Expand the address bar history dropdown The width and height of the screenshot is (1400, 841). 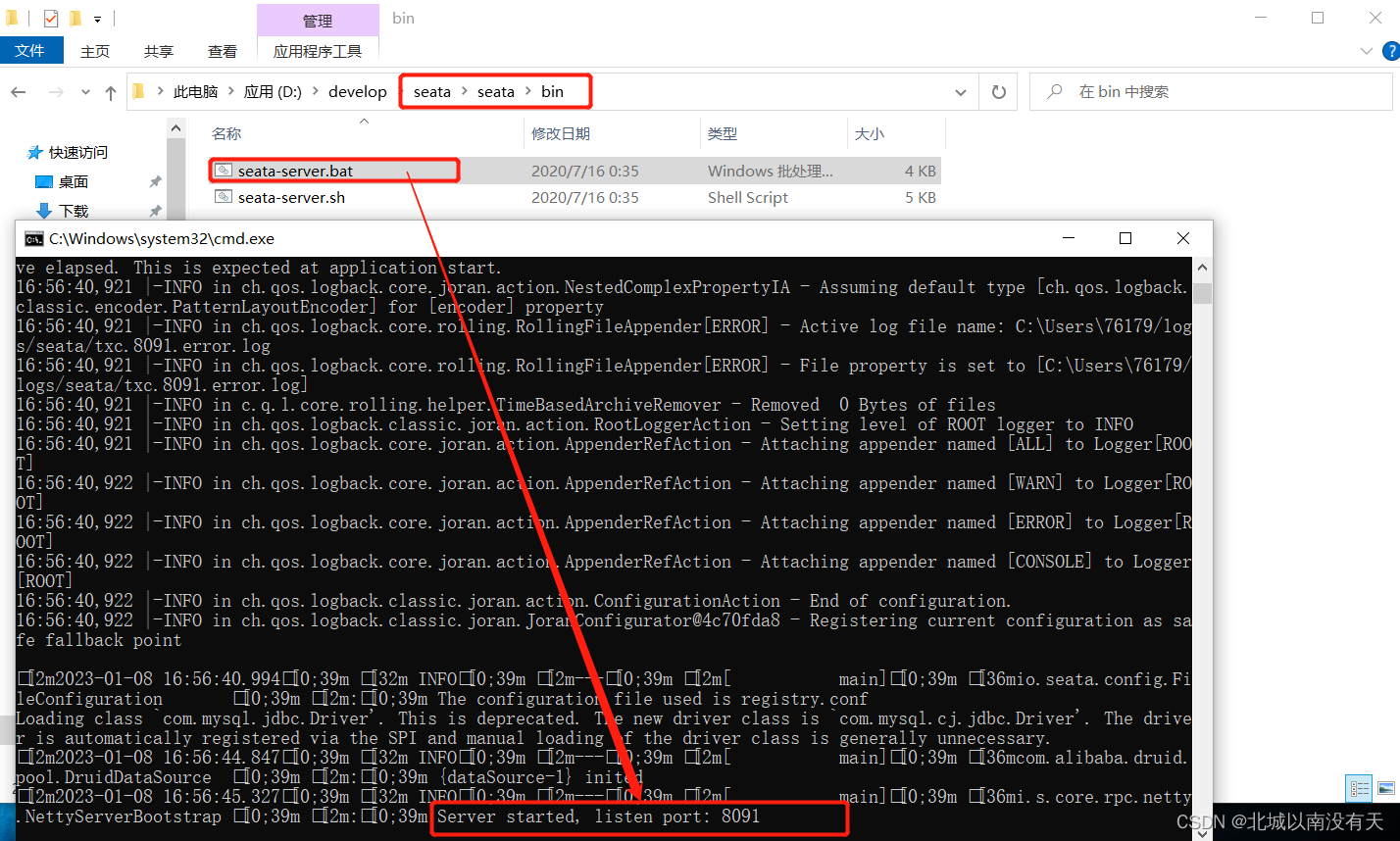click(961, 92)
